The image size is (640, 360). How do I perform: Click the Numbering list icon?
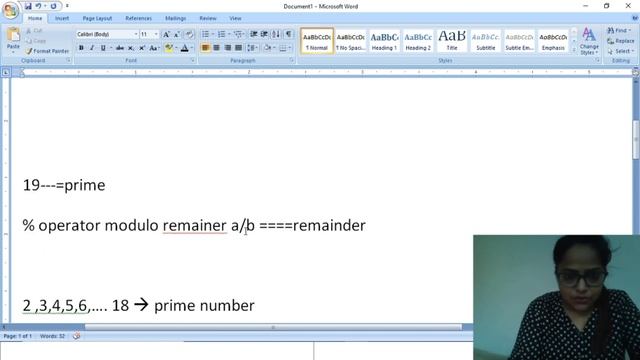(x=221, y=34)
